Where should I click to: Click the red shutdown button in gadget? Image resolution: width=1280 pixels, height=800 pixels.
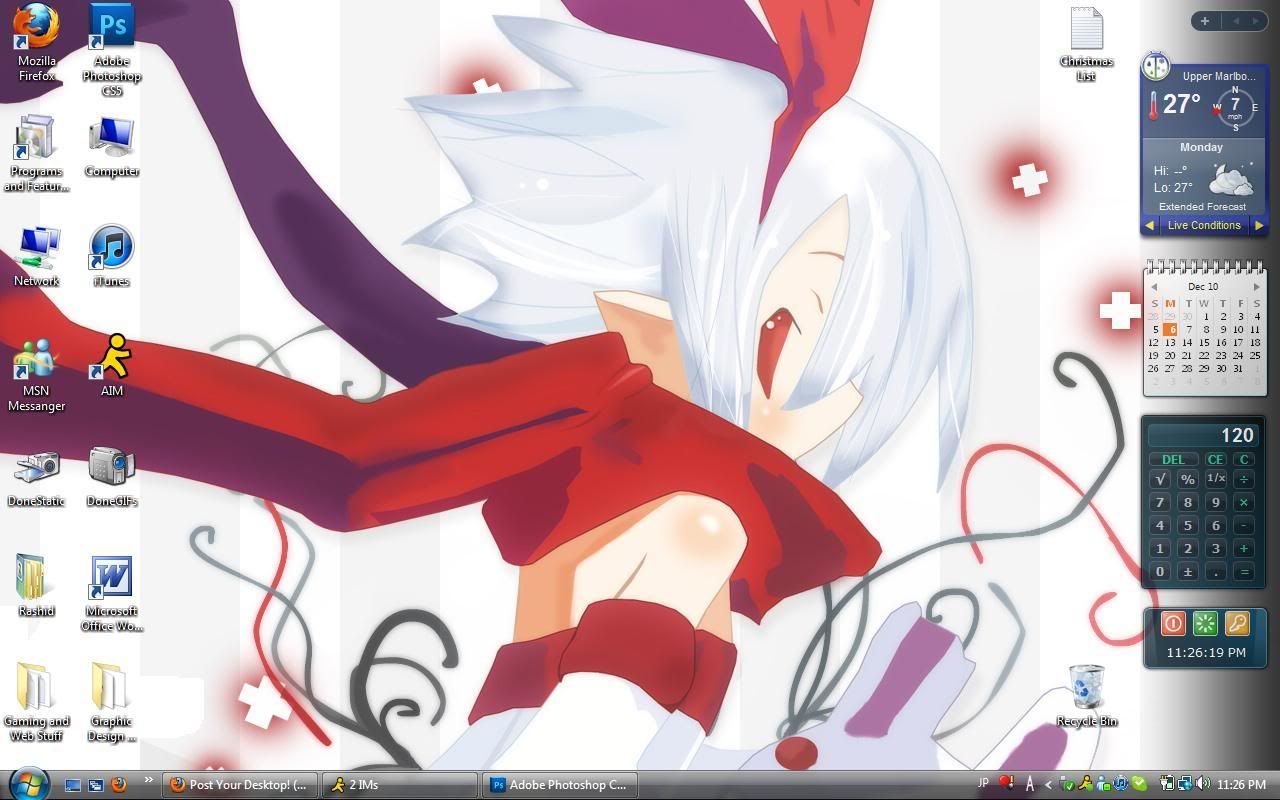[x=1173, y=624]
